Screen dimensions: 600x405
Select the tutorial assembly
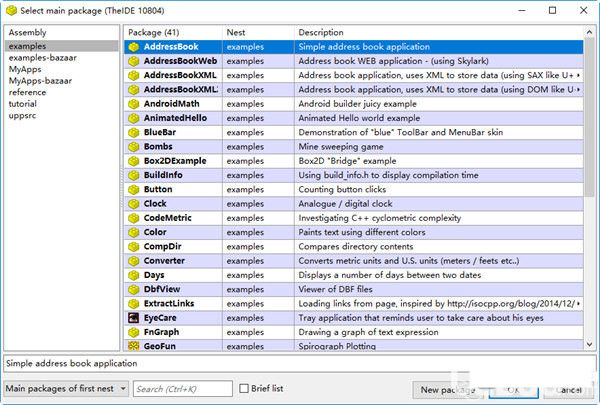(x=23, y=104)
